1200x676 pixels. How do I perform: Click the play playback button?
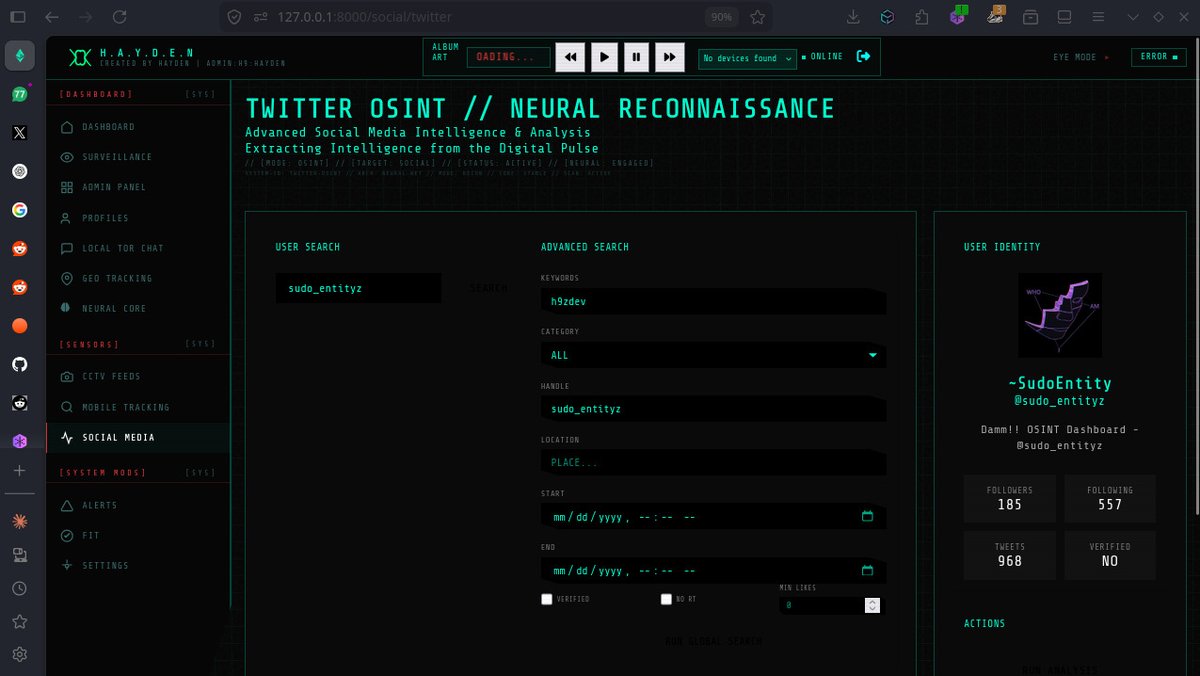603,58
